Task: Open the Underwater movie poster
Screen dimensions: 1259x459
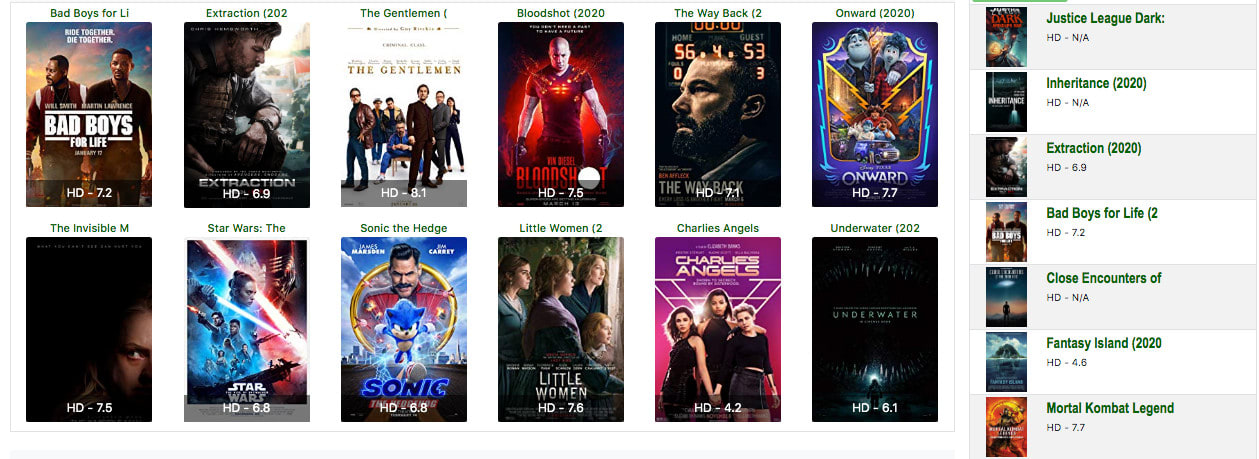Action: pos(875,329)
